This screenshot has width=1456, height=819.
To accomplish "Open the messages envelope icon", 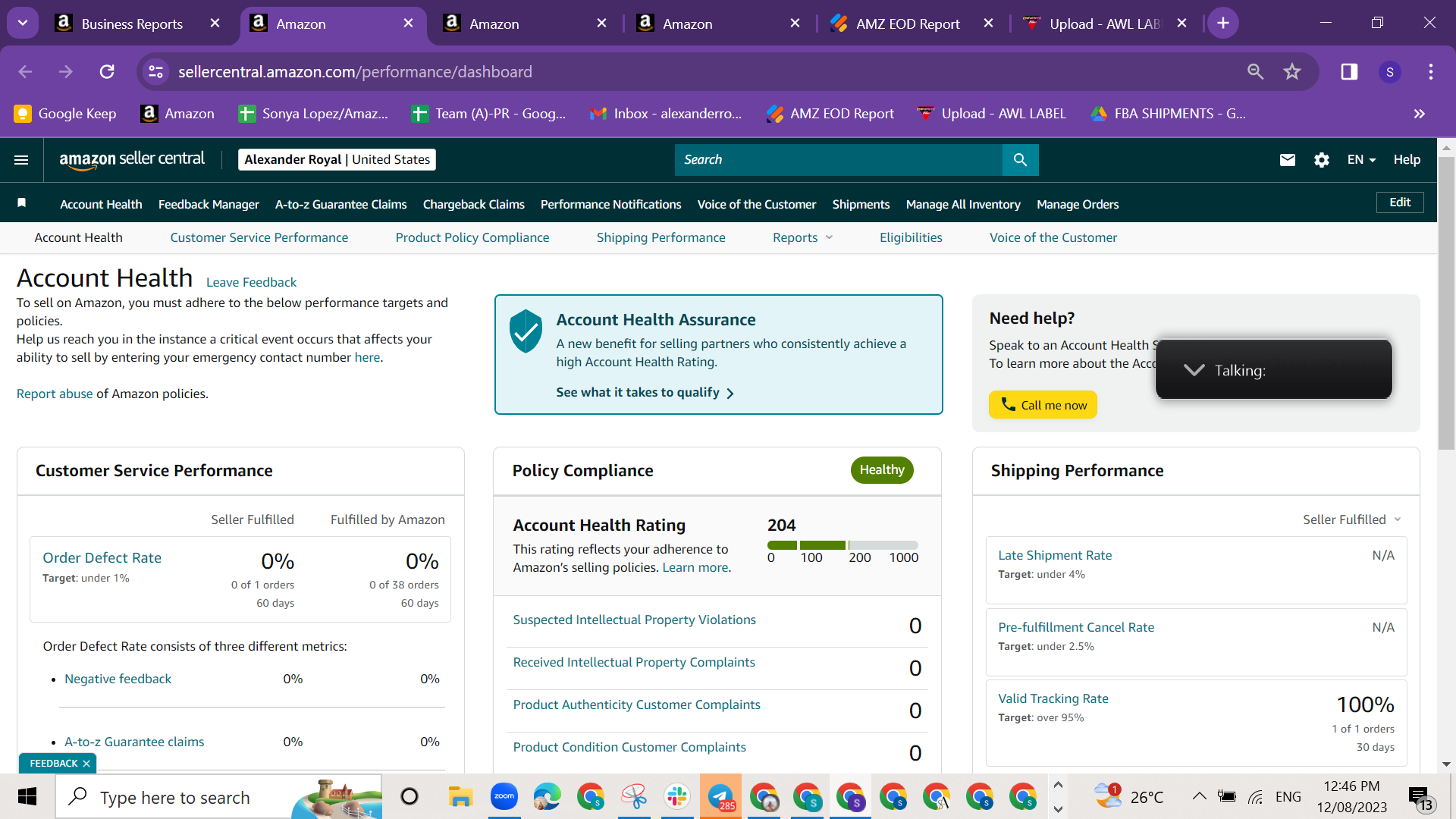I will coord(1287,160).
